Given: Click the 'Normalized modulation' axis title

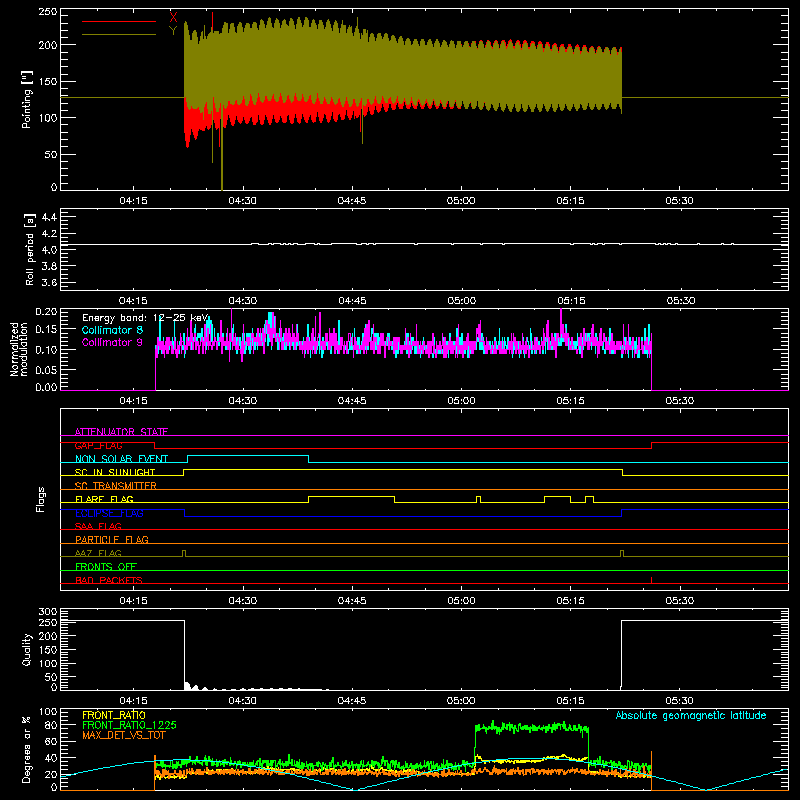Looking at the screenshot, I should coord(19,349).
